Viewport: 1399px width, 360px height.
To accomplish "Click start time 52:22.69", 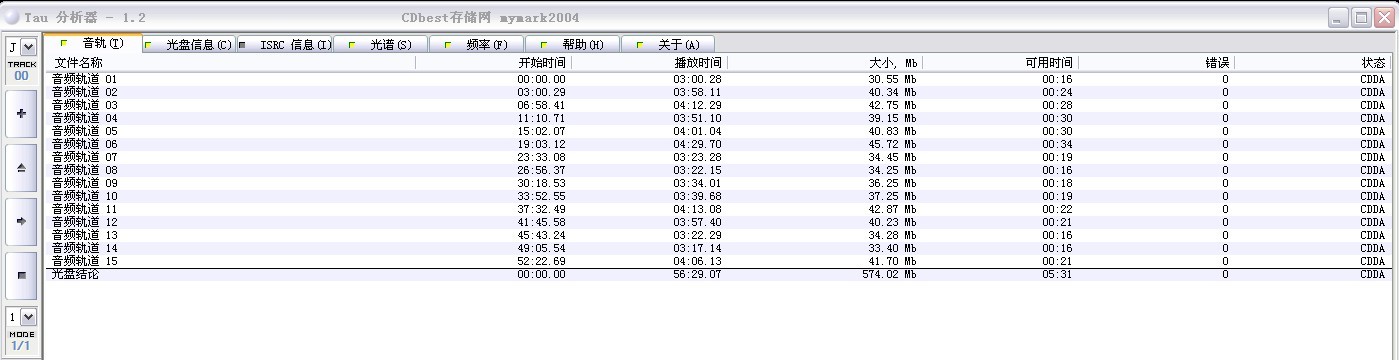I will (542, 261).
